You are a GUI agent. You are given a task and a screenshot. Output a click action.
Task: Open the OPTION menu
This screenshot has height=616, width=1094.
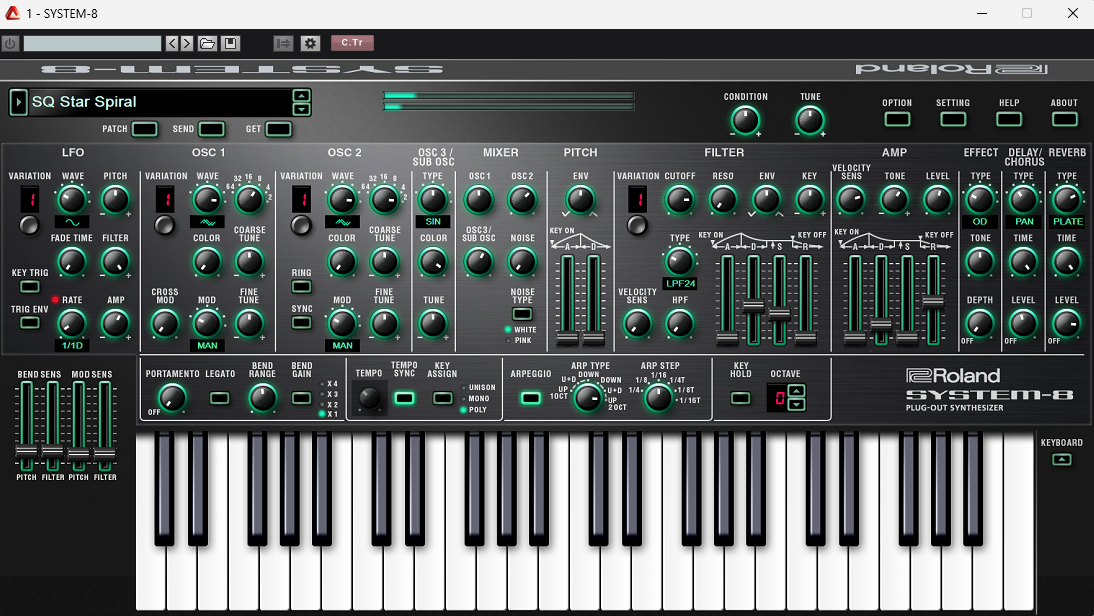tap(897, 119)
